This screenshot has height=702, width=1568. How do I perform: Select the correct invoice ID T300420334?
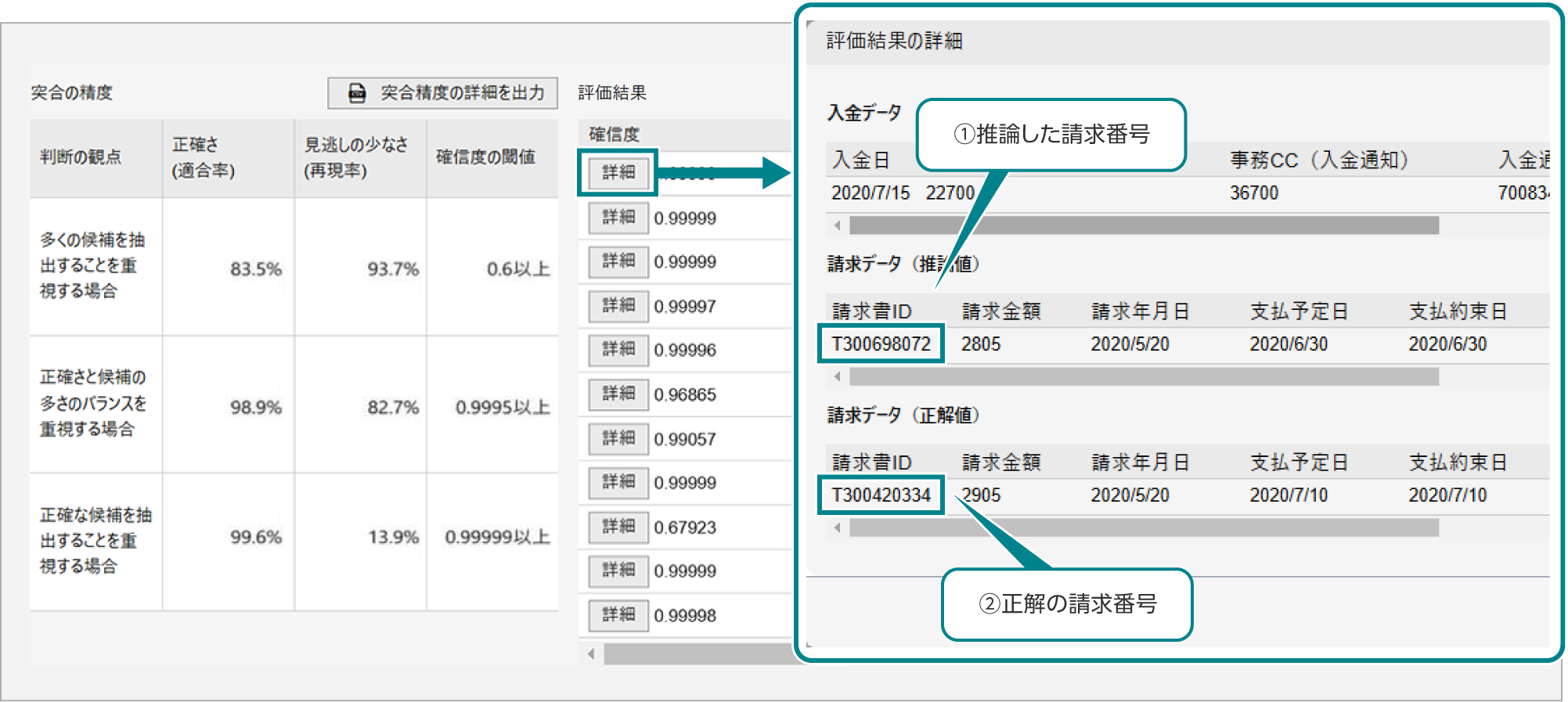pos(881,495)
